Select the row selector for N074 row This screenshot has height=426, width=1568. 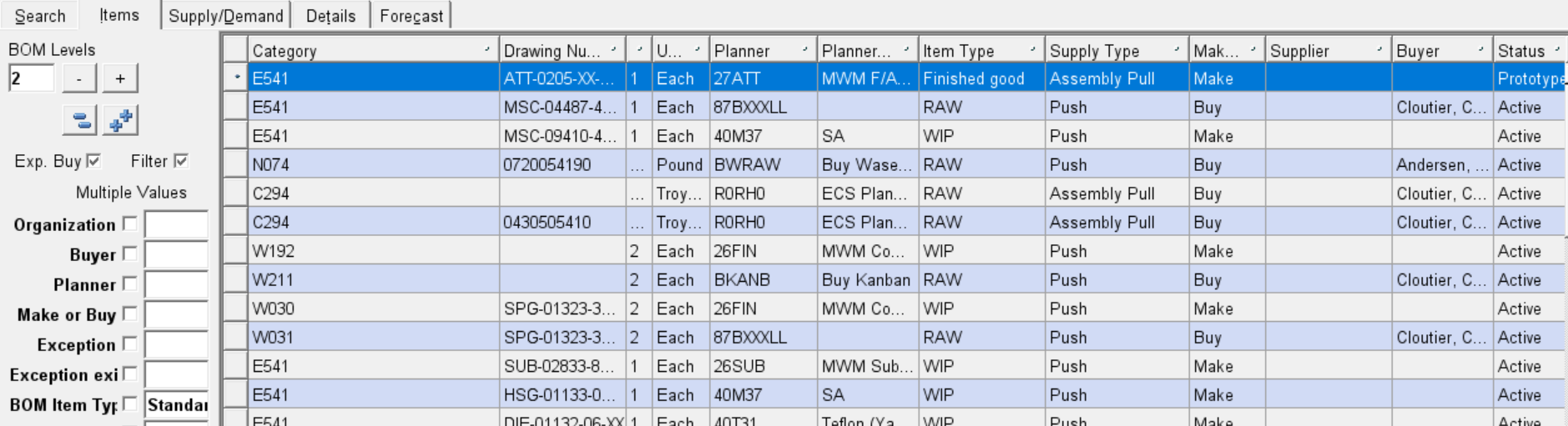[235, 164]
